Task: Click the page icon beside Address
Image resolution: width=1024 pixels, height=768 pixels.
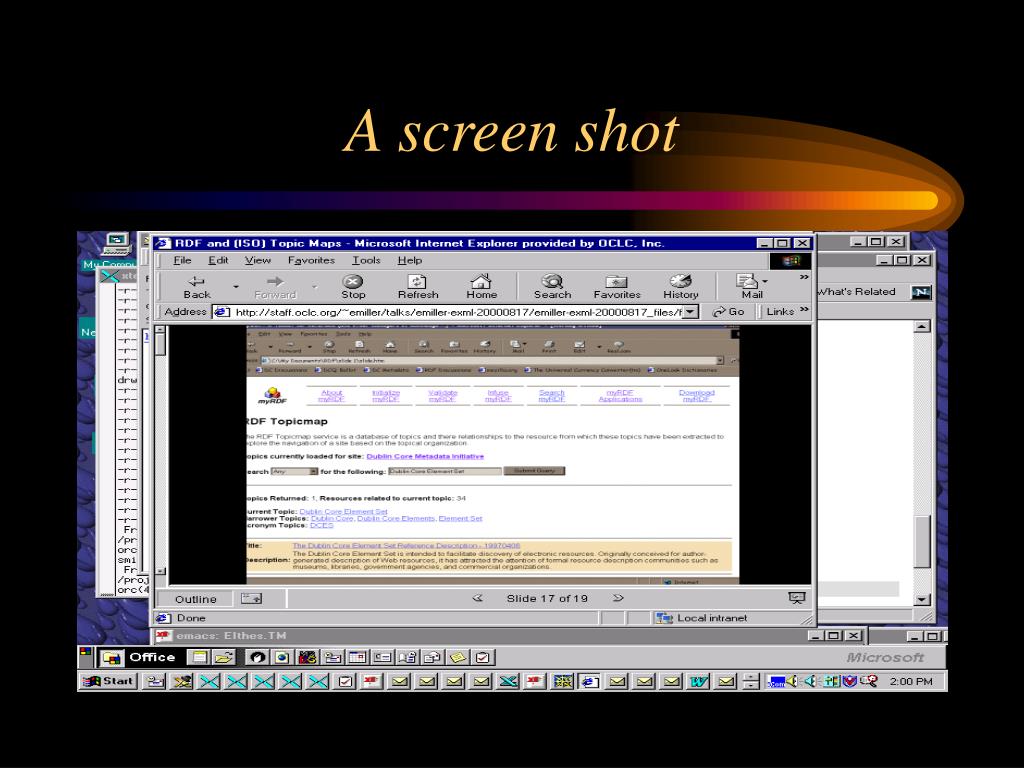Action: [x=222, y=312]
